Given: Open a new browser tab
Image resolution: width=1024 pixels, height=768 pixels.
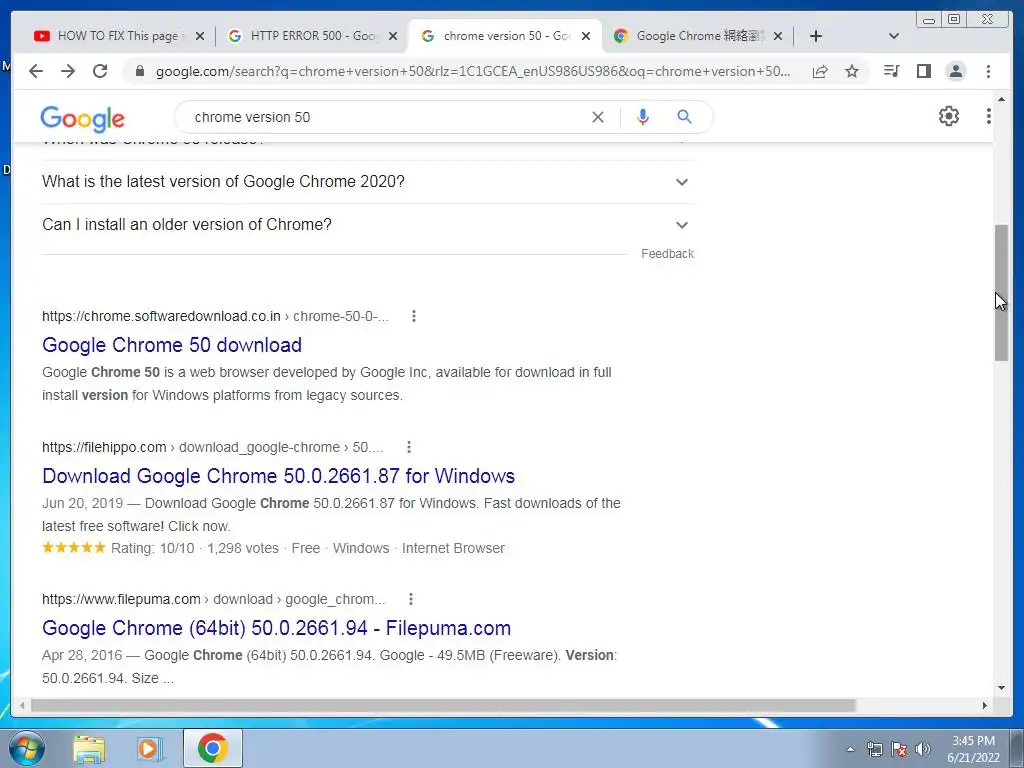Looking at the screenshot, I should tap(816, 36).
